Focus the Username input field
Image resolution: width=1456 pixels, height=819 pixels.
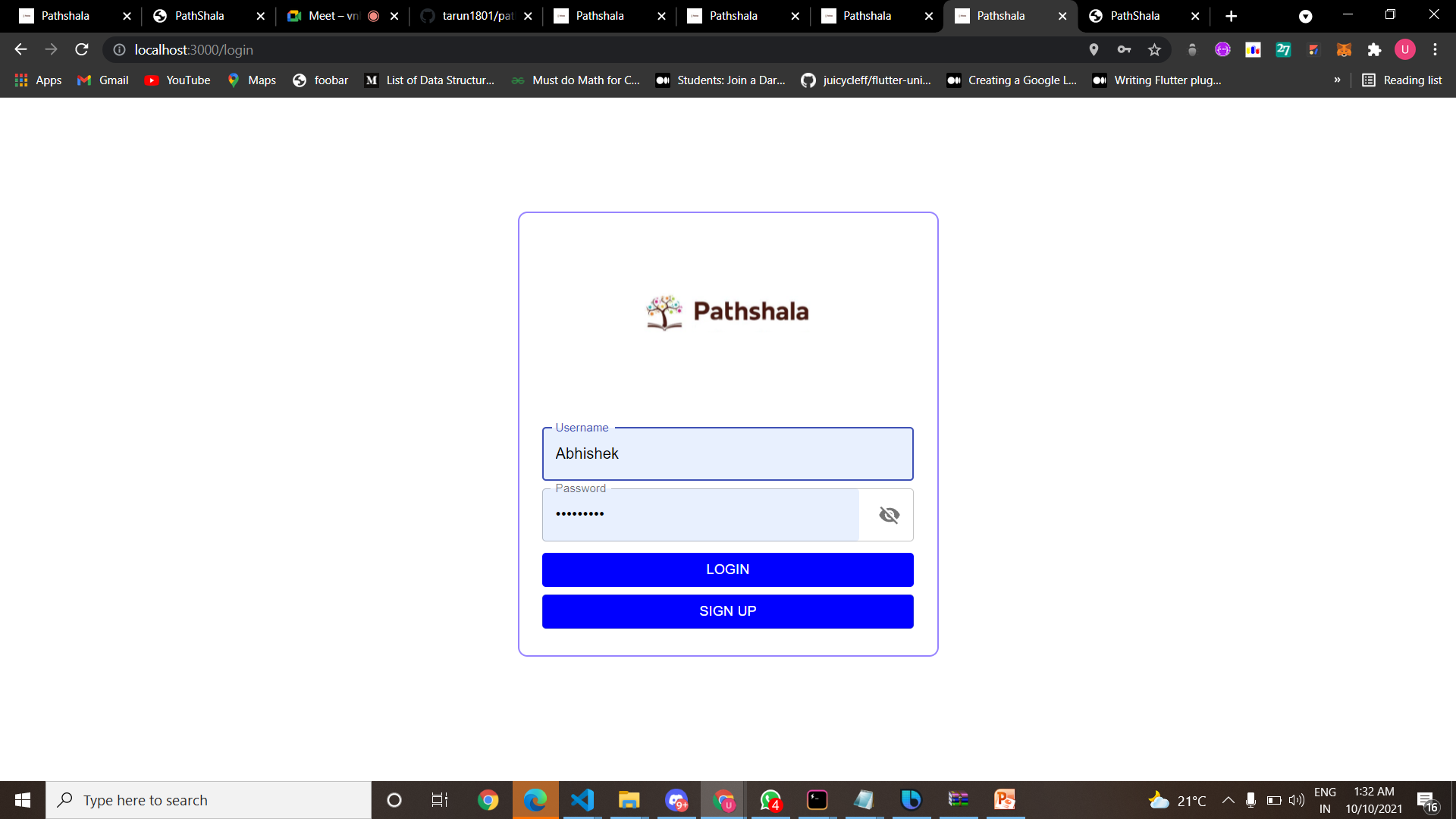pyautogui.click(x=727, y=453)
